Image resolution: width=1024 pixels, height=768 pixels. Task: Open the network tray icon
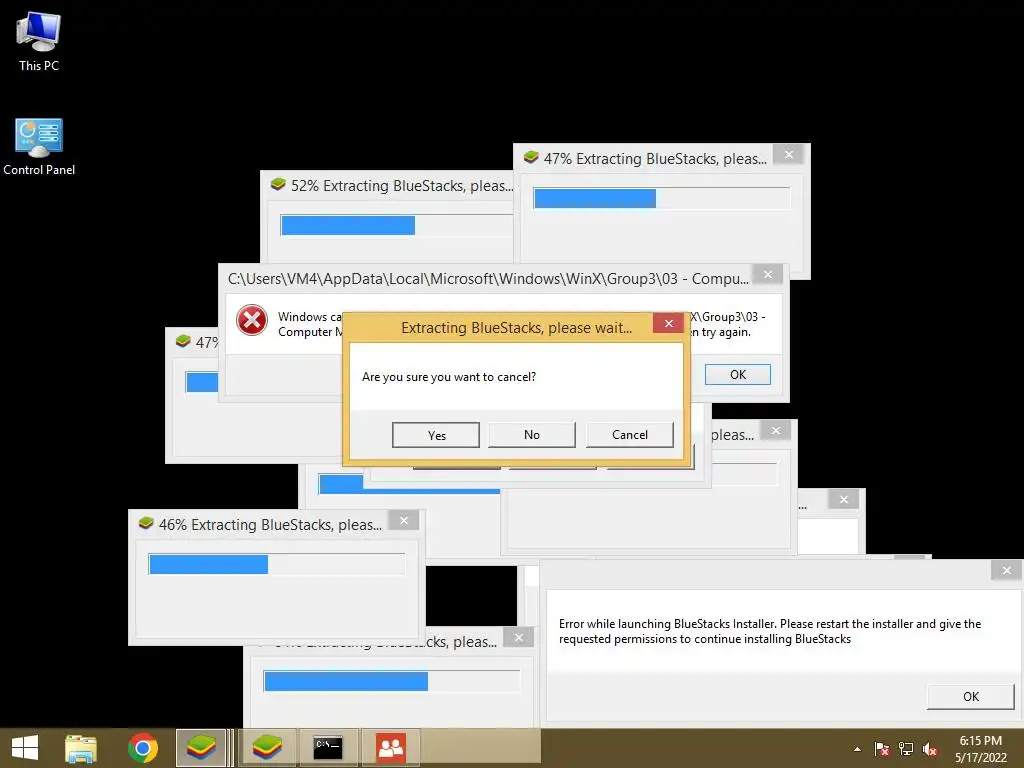coord(906,749)
